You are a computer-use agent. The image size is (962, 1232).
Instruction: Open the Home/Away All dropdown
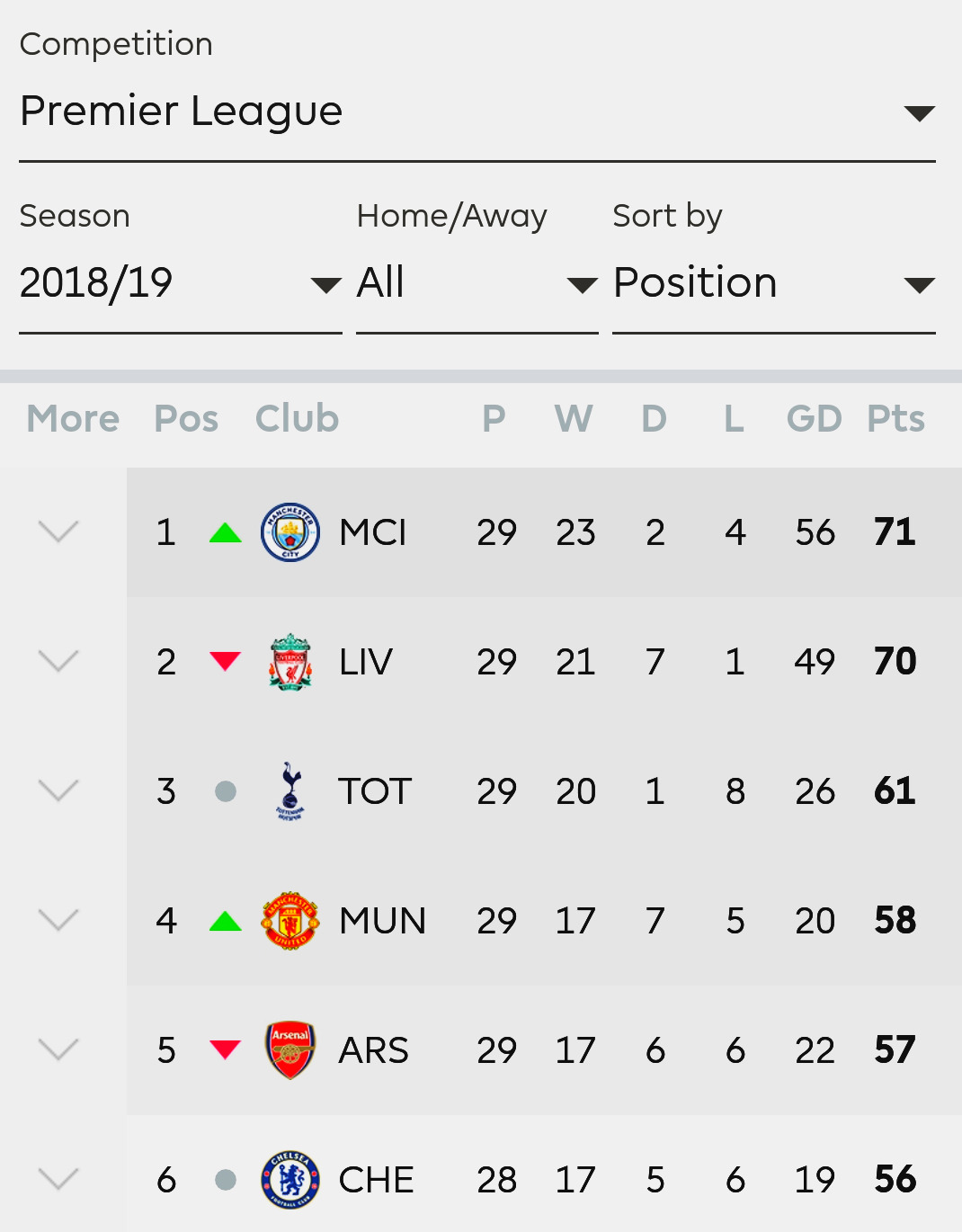click(x=477, y=285)
